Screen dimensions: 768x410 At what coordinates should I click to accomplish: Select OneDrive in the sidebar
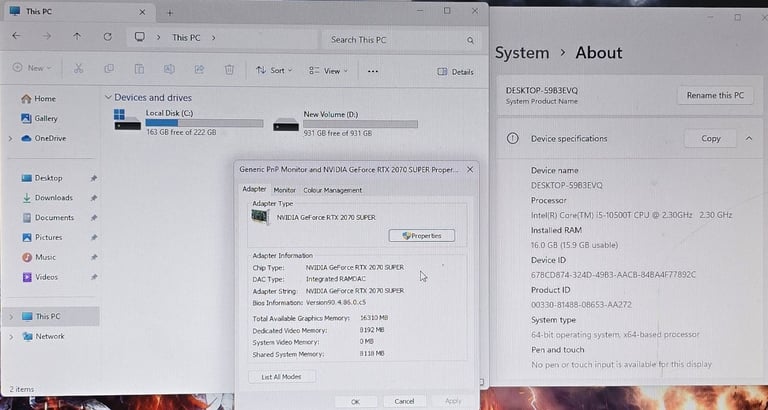44,138
